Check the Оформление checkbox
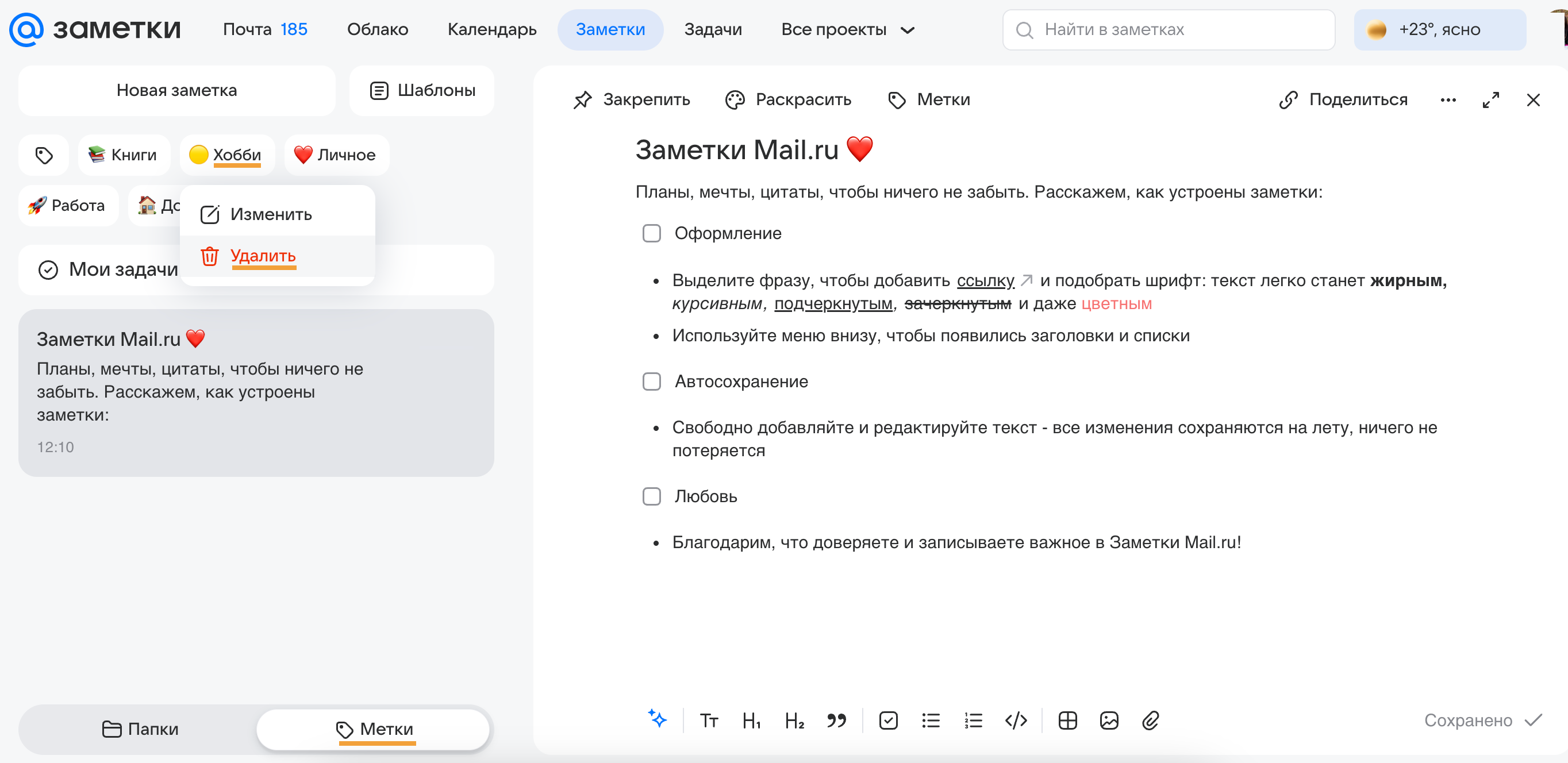Viewport: 1568px width, 763px height. 651,233
